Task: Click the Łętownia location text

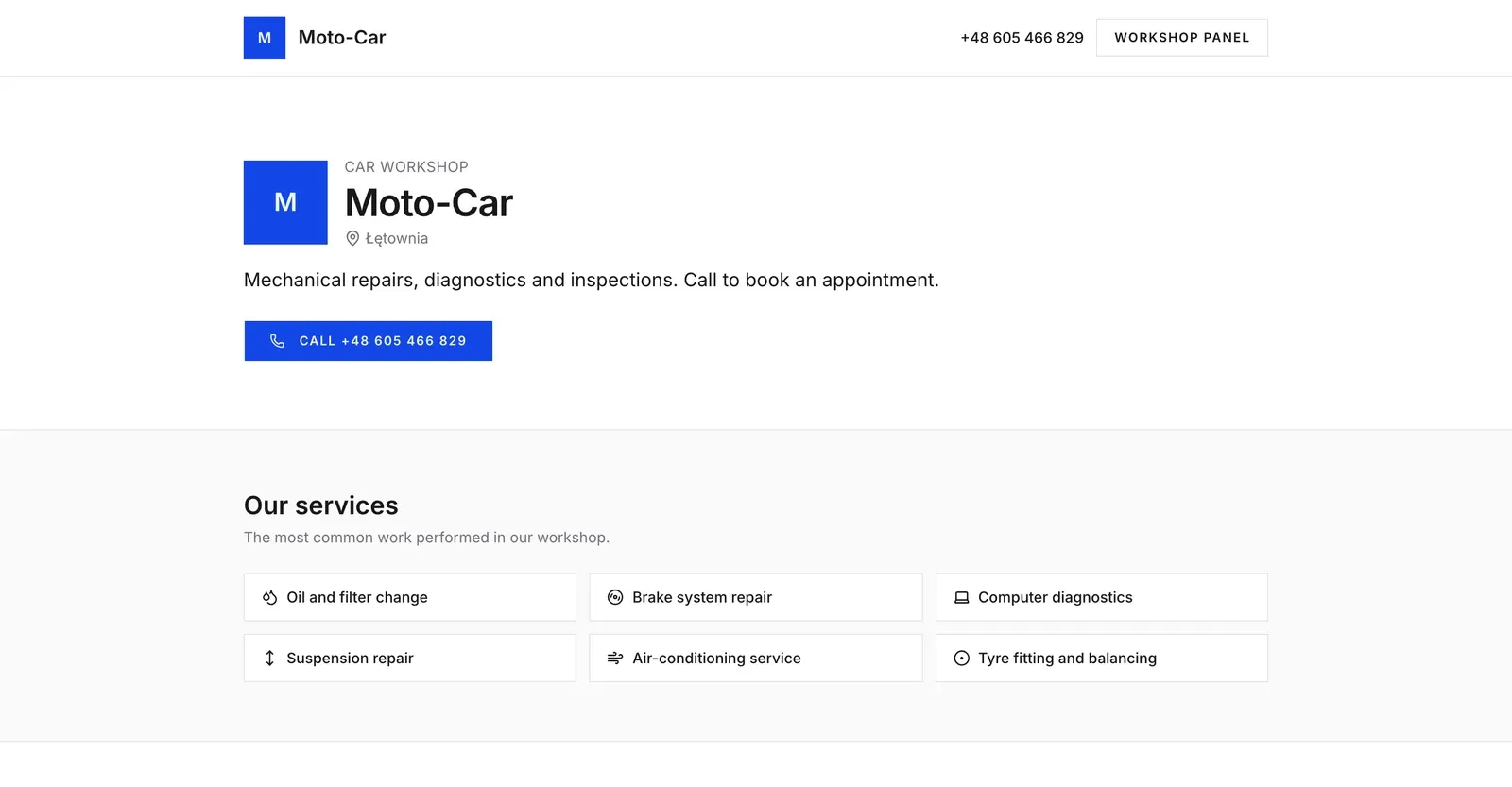Action: [397, 238]
